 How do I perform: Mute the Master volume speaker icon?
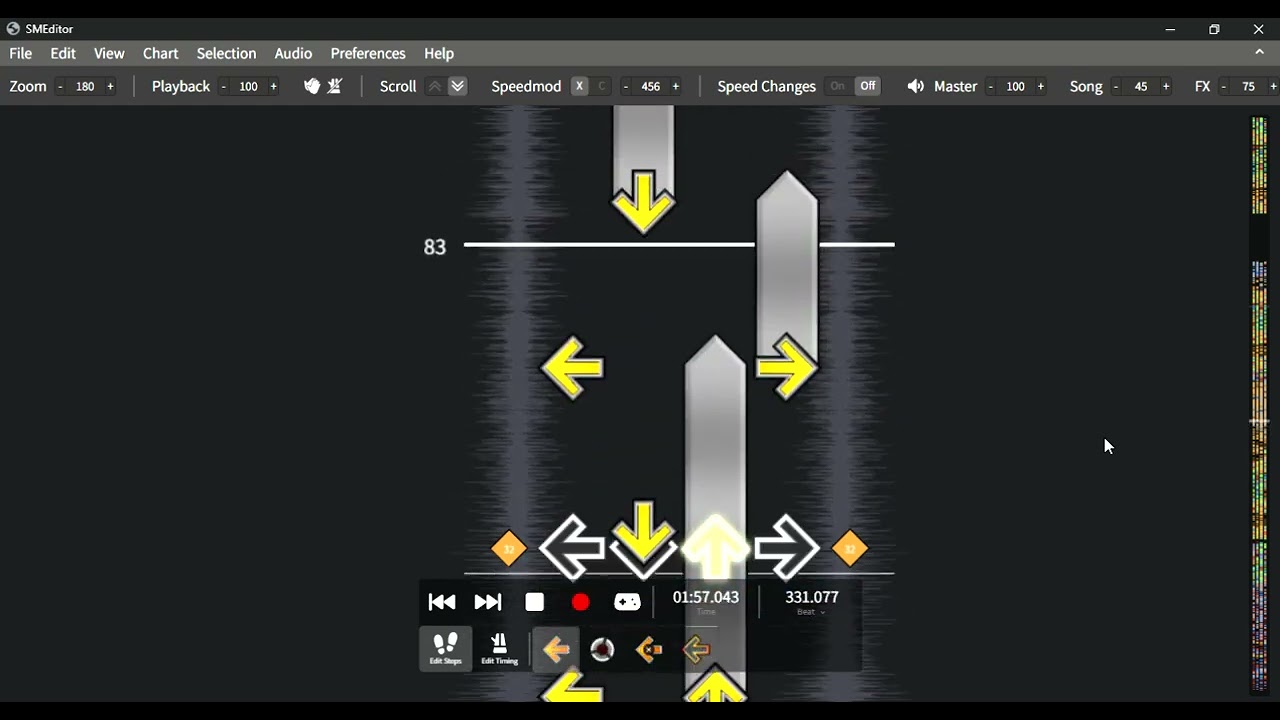(915, 86)
